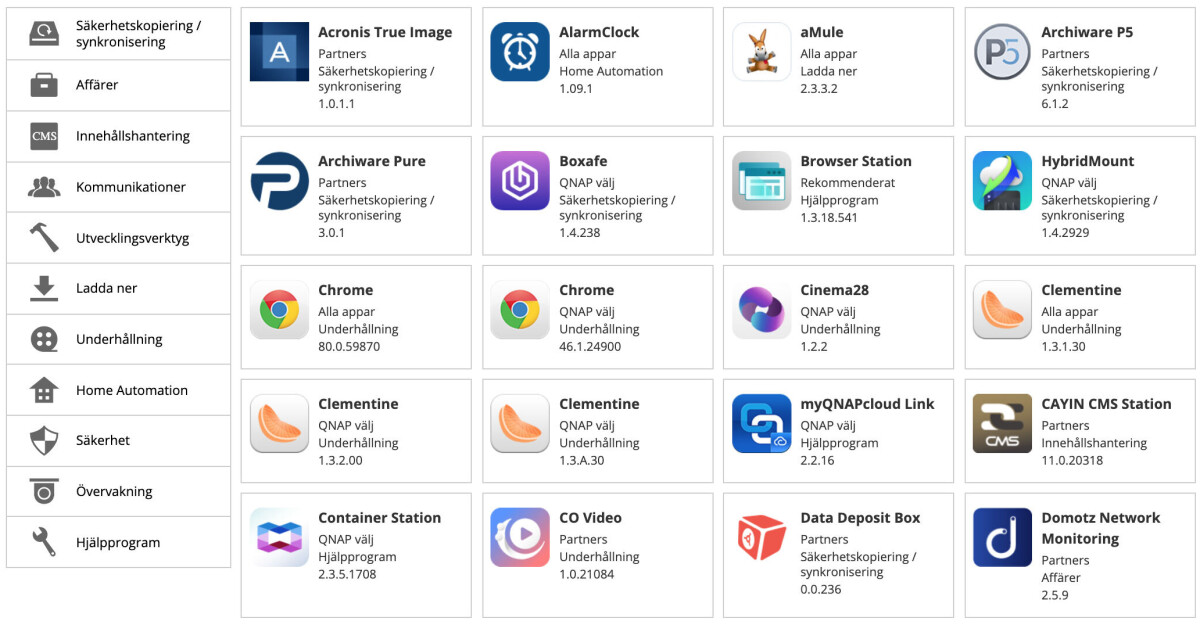Select the HybridMount app icon

coord(1002,181)
